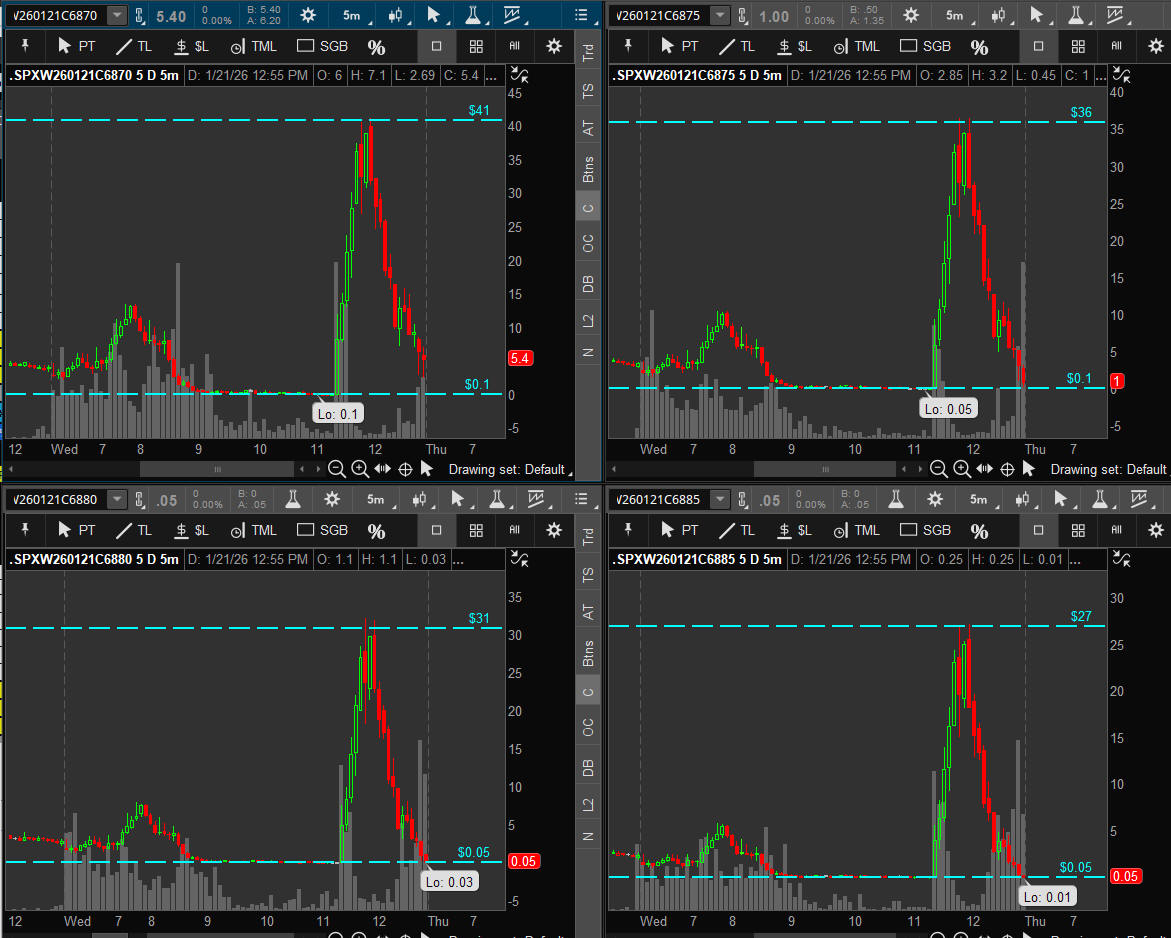This screenshot has width=1171, height=938.
Task: Open the 5m timeframe dropdown in C6880 chart
Action: pyautogui.click(x=375, y=499)
